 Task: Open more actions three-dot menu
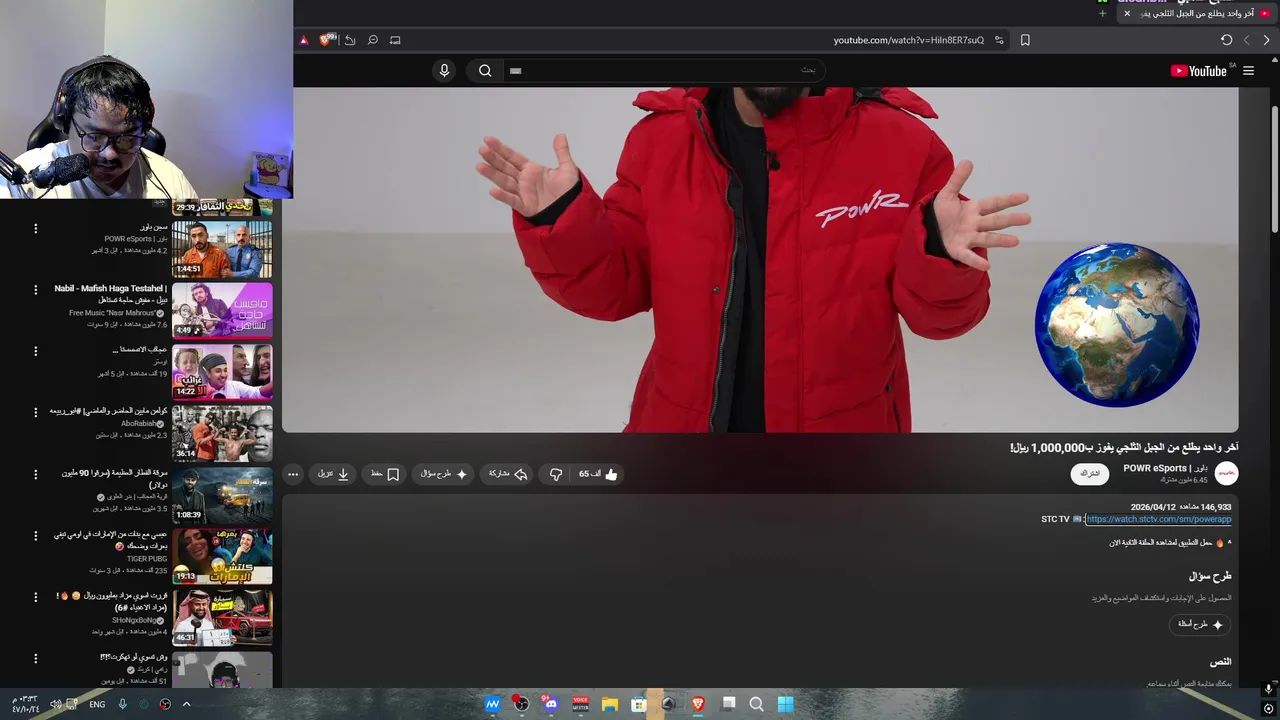[x=293, y=474]
